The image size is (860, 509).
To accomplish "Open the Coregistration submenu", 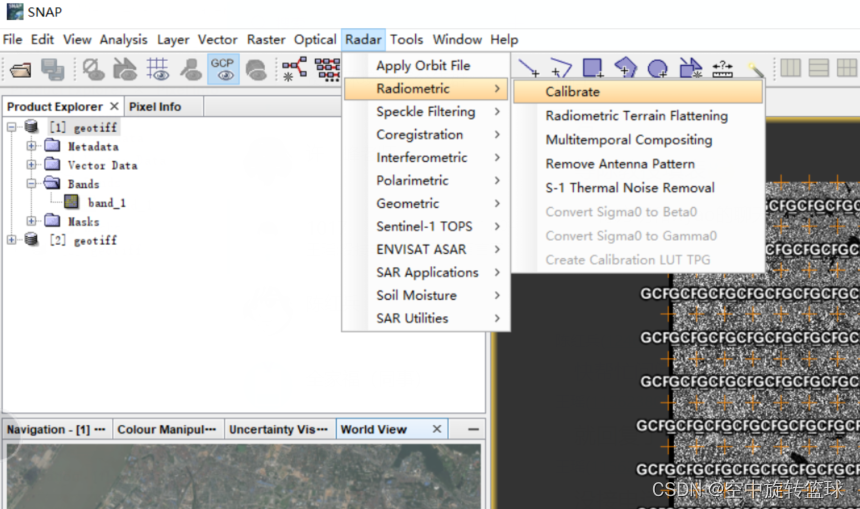I will (426, 134).
